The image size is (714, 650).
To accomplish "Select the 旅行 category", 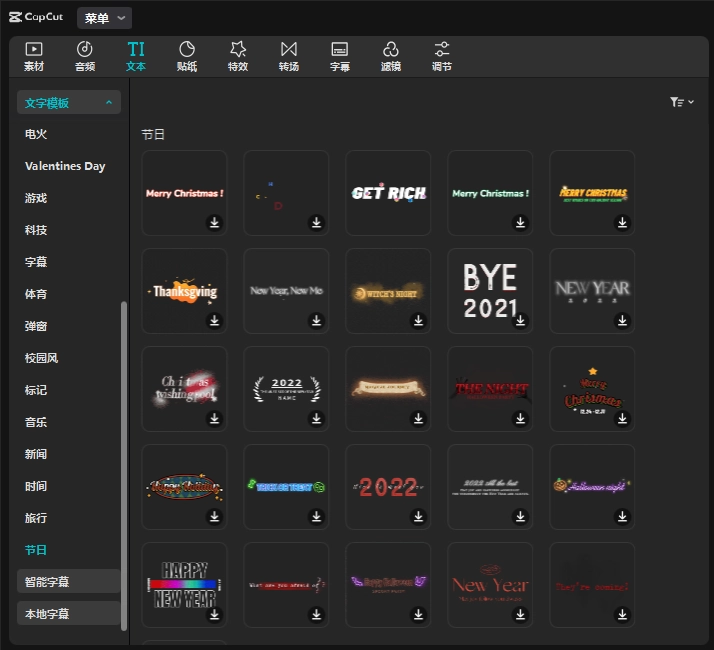I will click(36, 518).
